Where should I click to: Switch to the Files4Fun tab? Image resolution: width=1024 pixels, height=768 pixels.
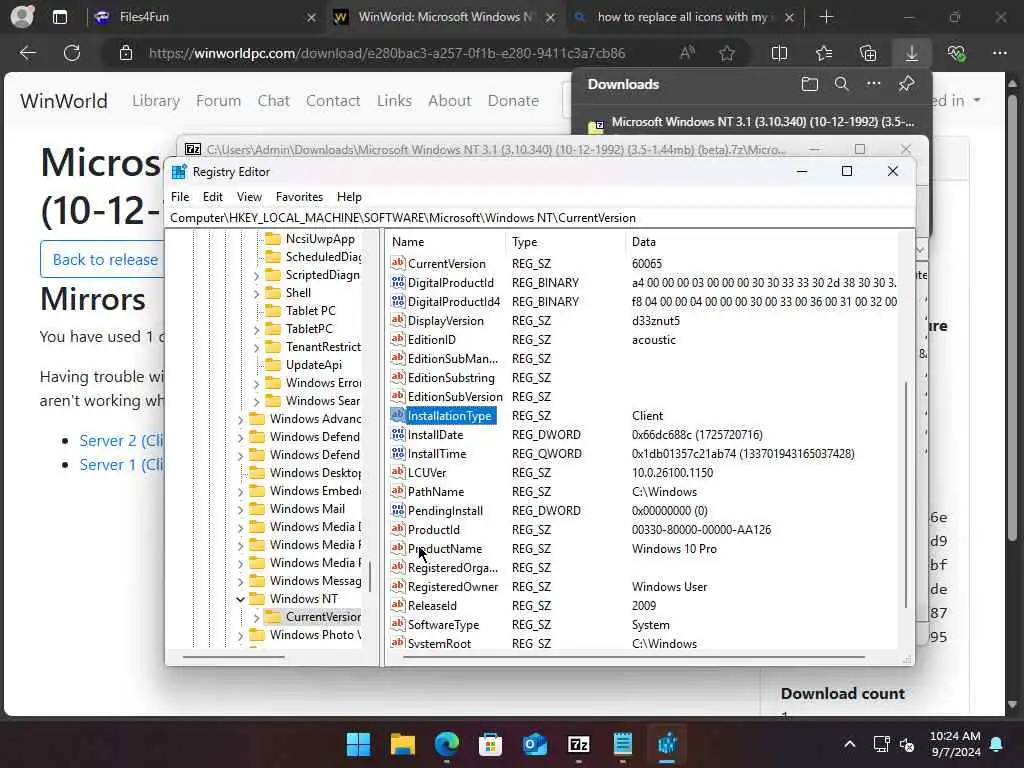point(206,17)
